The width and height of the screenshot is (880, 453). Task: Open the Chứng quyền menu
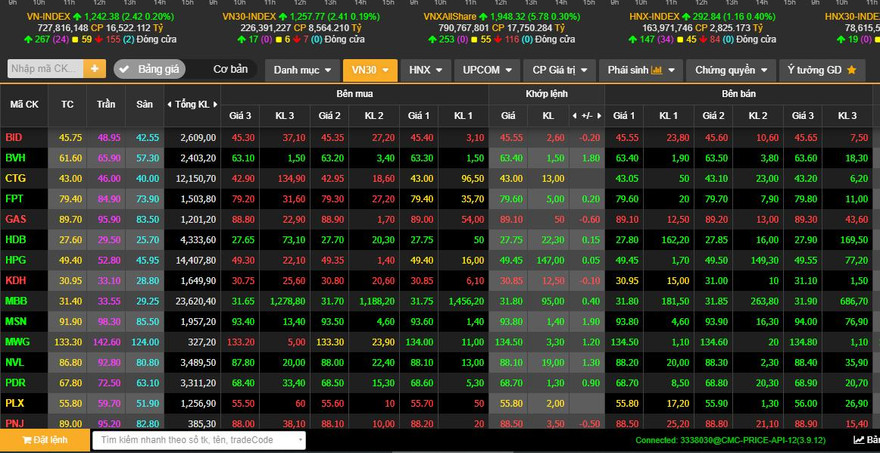click(x=735, y=70)
